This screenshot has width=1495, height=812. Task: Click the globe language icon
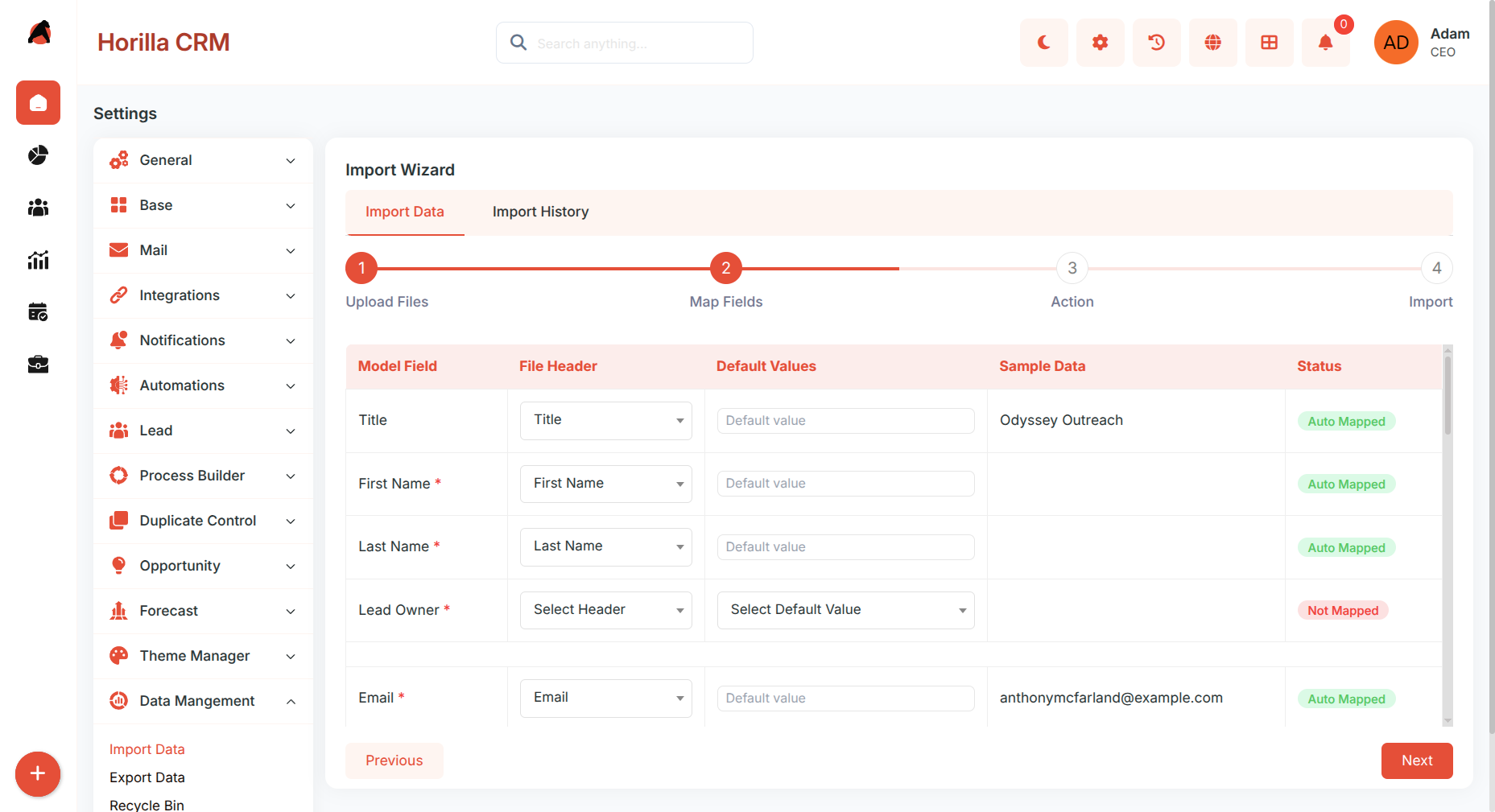pyautogui.click(x=1213, y=43)
